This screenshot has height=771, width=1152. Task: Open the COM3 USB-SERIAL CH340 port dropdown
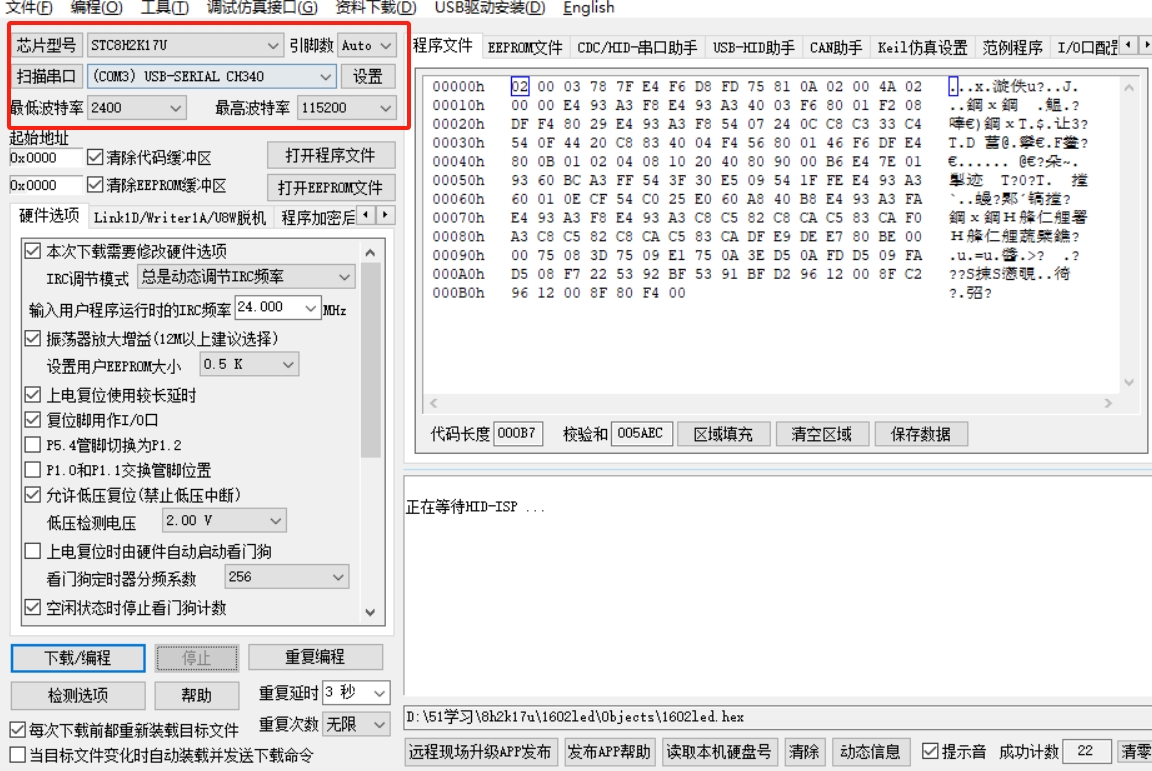point(212,76)
